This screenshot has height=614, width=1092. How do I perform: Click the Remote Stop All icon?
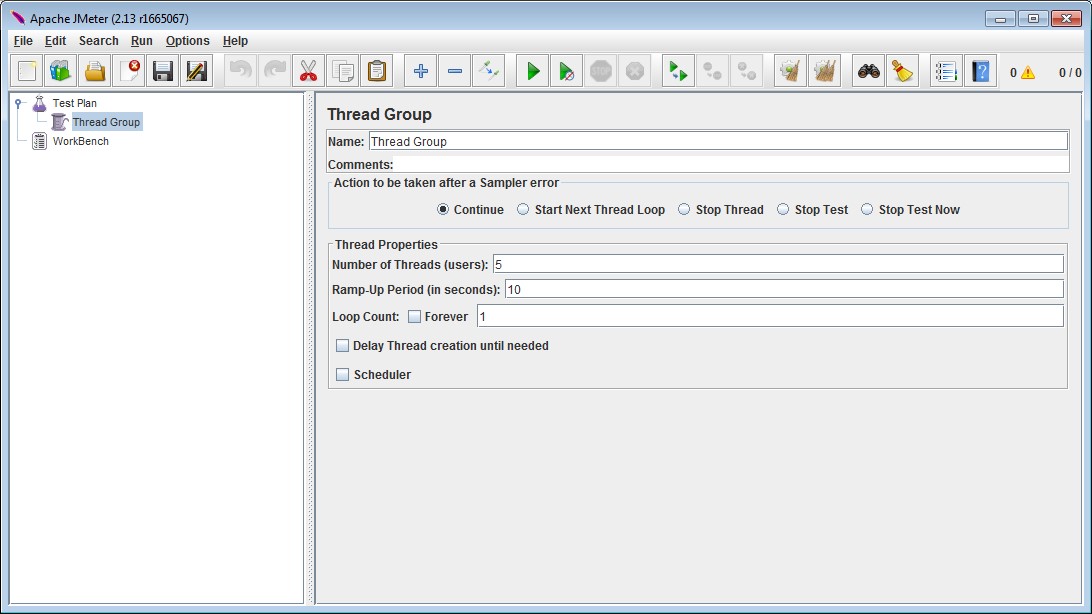[712, 71]
